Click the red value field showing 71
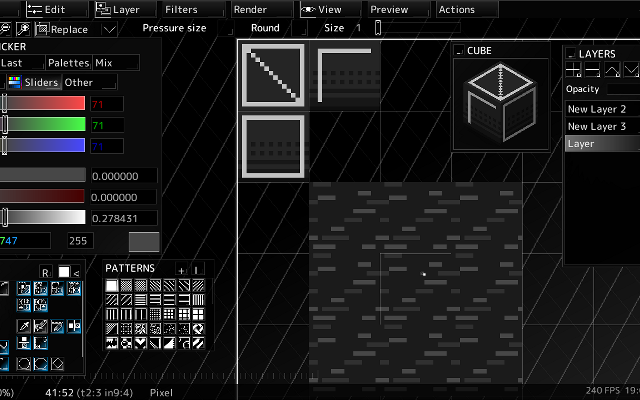 pyautogui.click(x=107, y=104)
